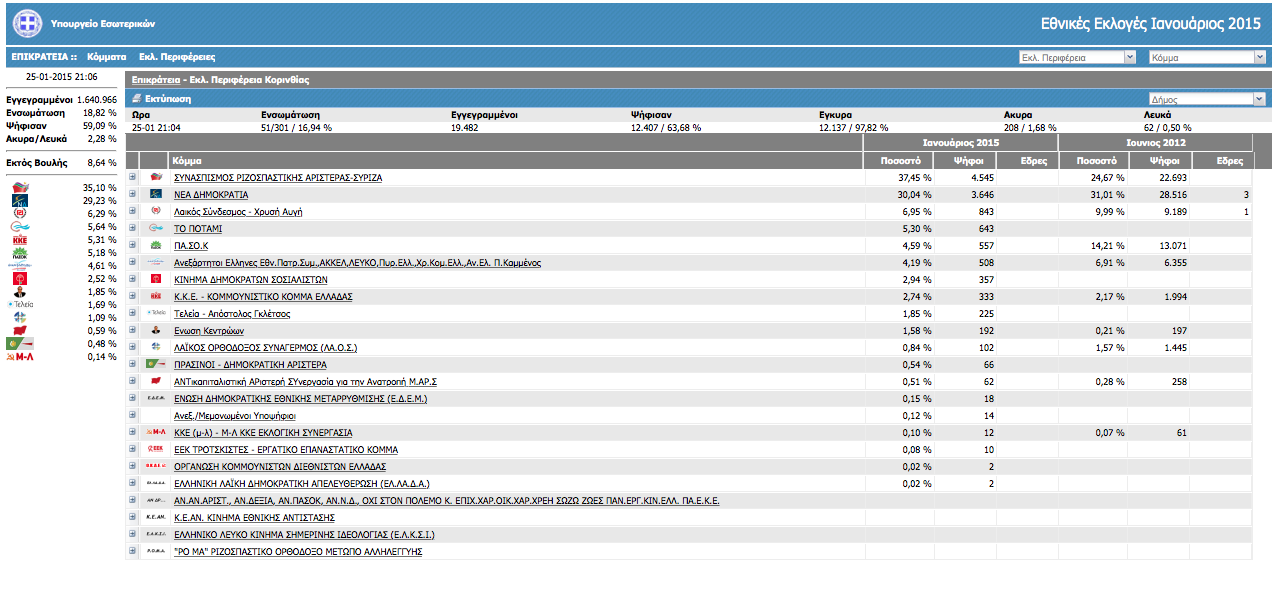Expand the Ενωση Κεντρώων row
Image resolution: width=1279 pixels, height=598 pixels.
(x=132, y=331)
